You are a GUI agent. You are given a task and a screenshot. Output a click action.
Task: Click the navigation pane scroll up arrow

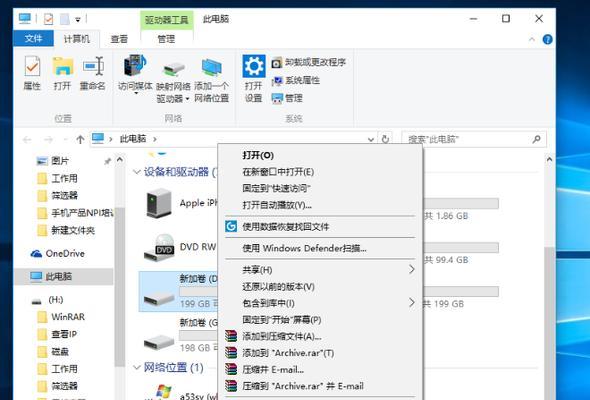120,160
